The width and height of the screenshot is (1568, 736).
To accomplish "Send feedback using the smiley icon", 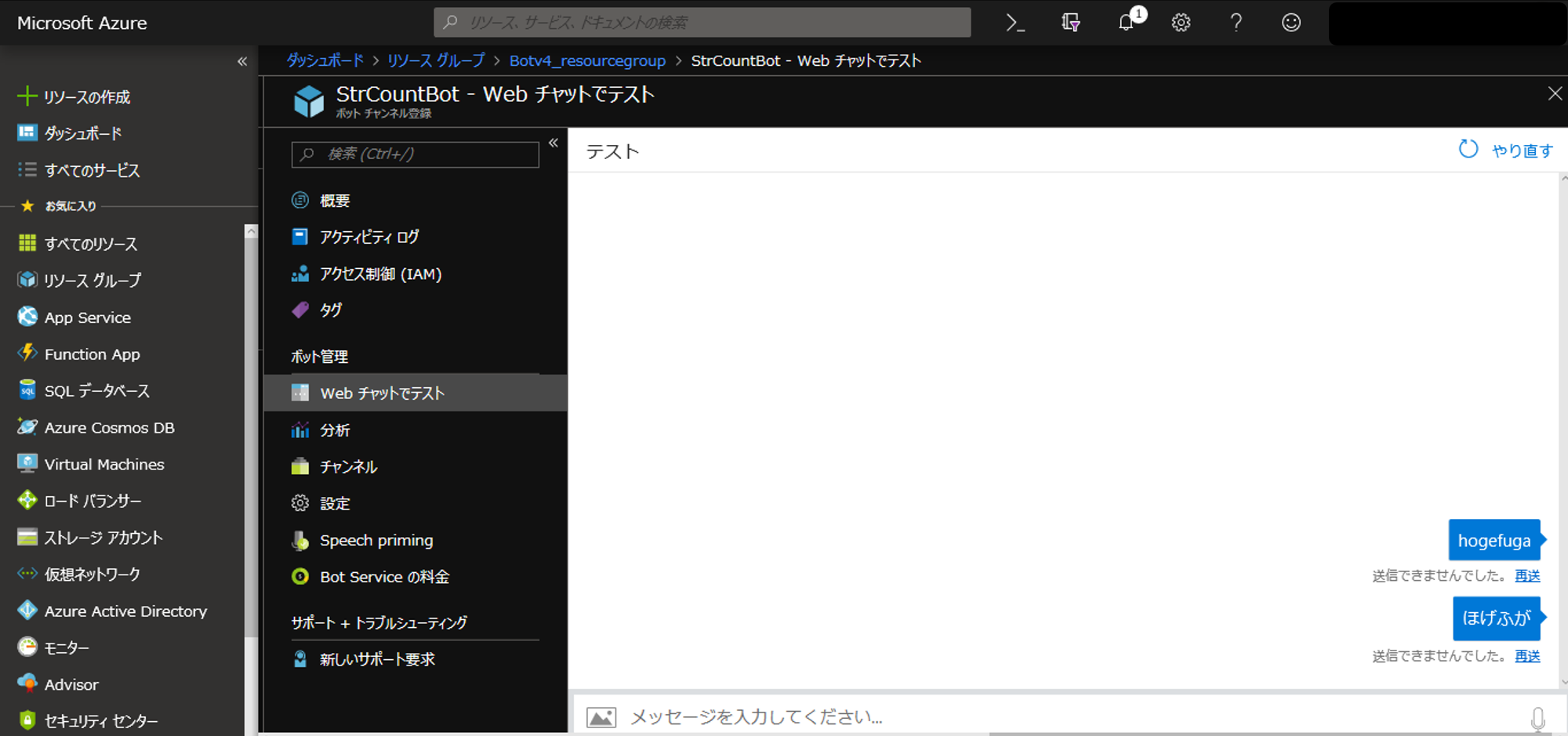I will [1290, 22].
